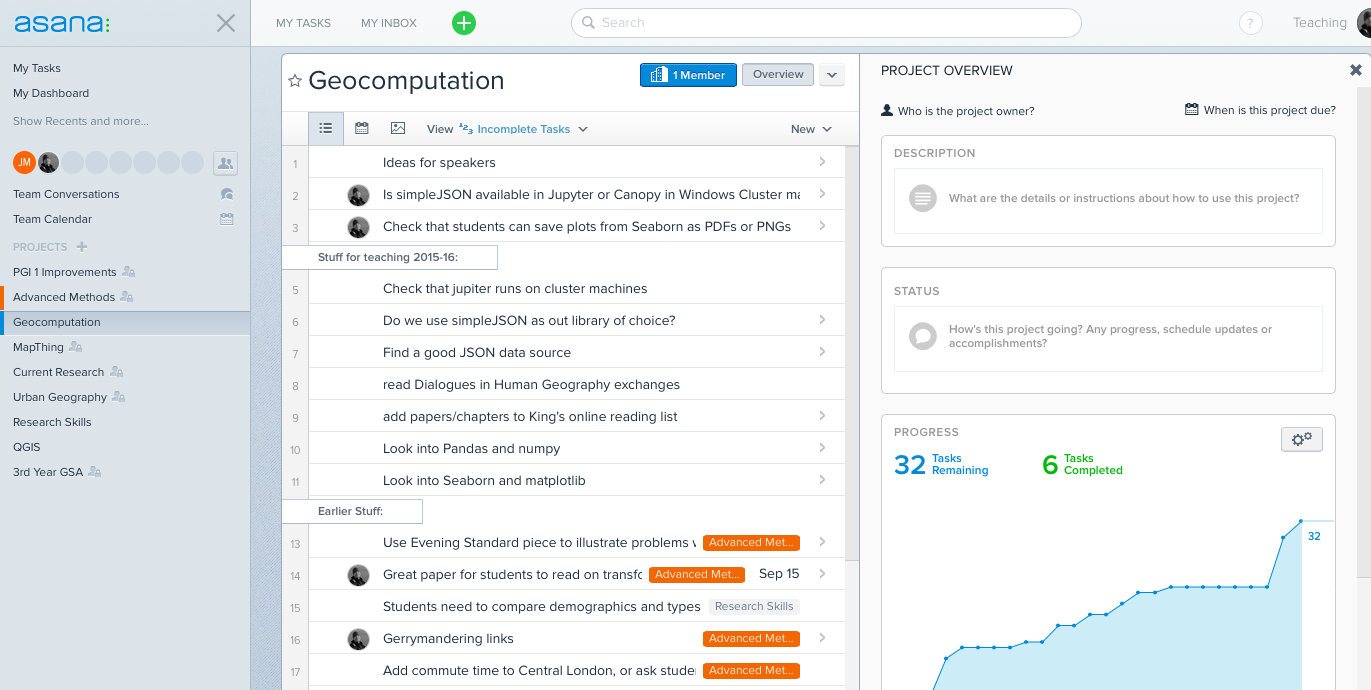
Task: Click the team members icon in sidebar
Action: pyautogui.click(x=225, y=163)
